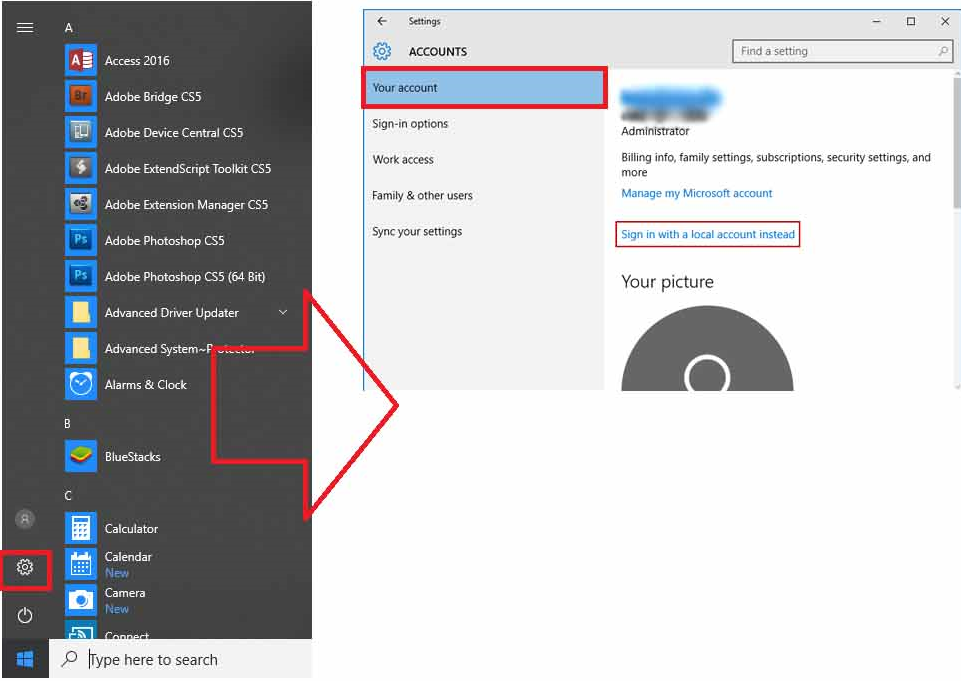961x681 pixels.
Task: Open the Connect app icon
Action: tap(81, 630)
